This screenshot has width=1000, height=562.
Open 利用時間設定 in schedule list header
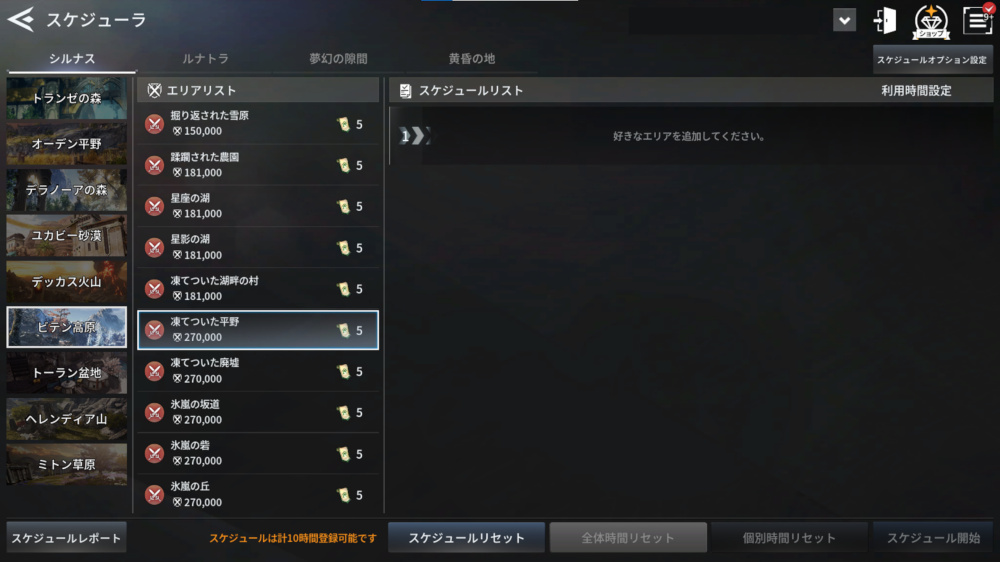pos(916,91)
